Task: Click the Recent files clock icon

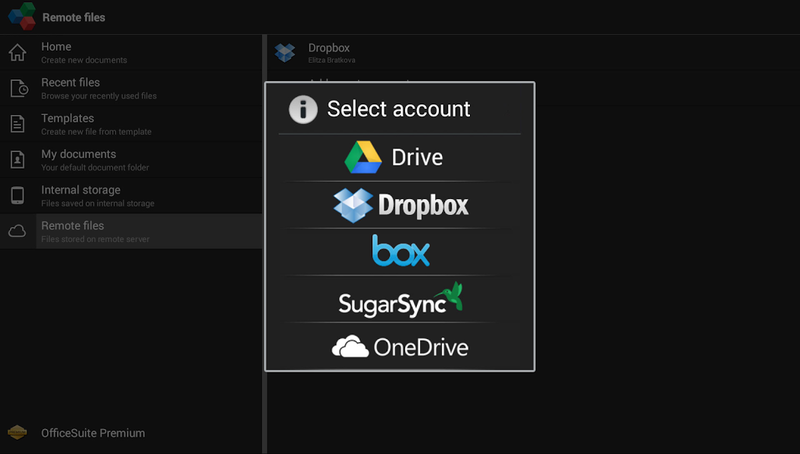Action: tap(19, 88)
